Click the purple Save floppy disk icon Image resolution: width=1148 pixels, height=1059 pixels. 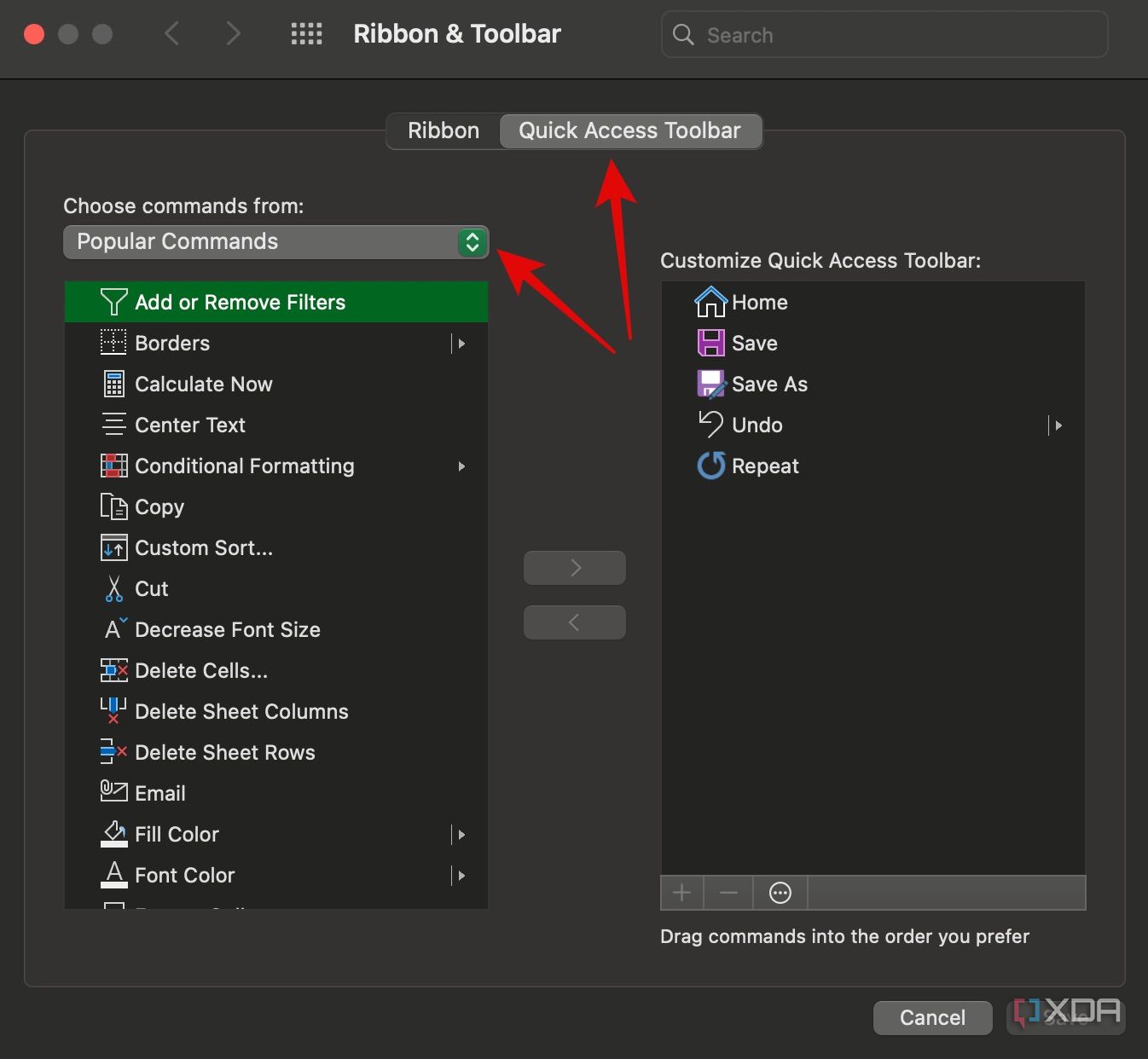pyautogui.click(x=710, y=343)
